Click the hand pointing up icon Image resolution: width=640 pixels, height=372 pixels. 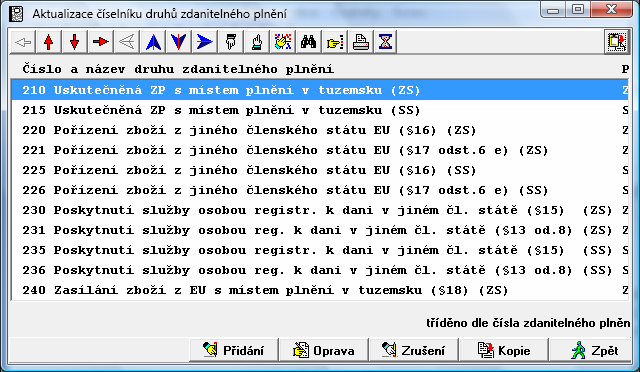(256, 42)
